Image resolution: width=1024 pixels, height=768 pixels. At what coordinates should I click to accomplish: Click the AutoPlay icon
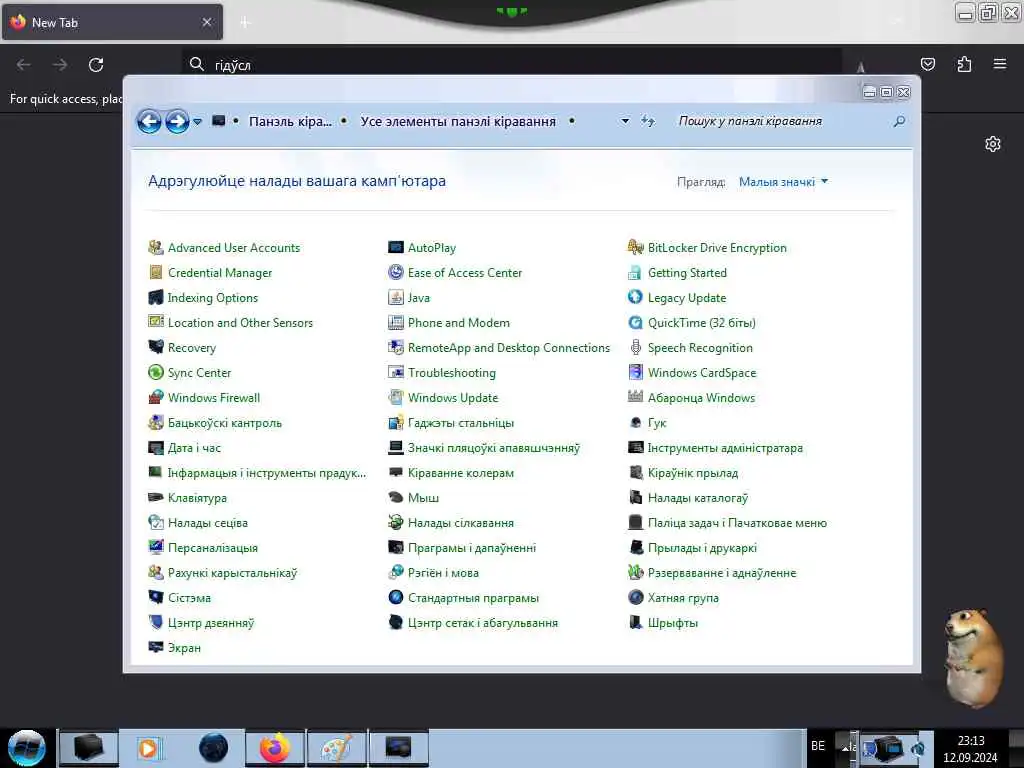click(x=396, y=248)
